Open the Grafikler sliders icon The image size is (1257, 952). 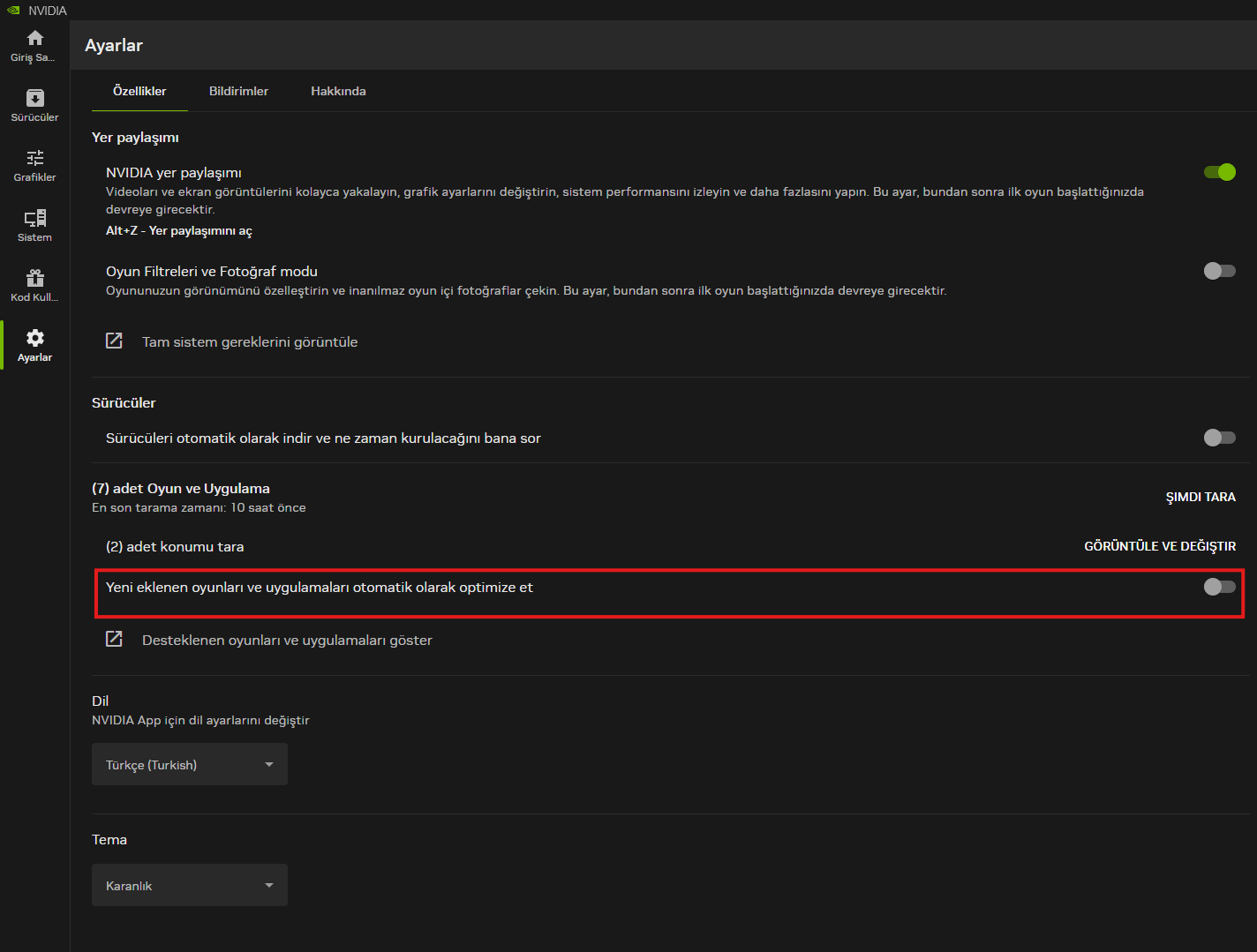[35, 158]
